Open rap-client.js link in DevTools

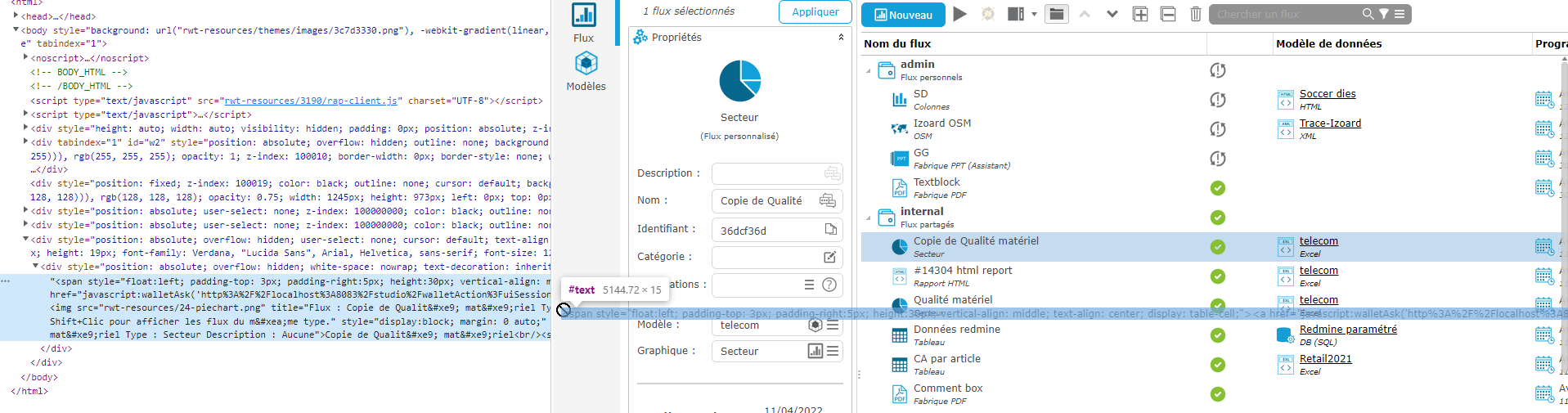pos(311,101)
